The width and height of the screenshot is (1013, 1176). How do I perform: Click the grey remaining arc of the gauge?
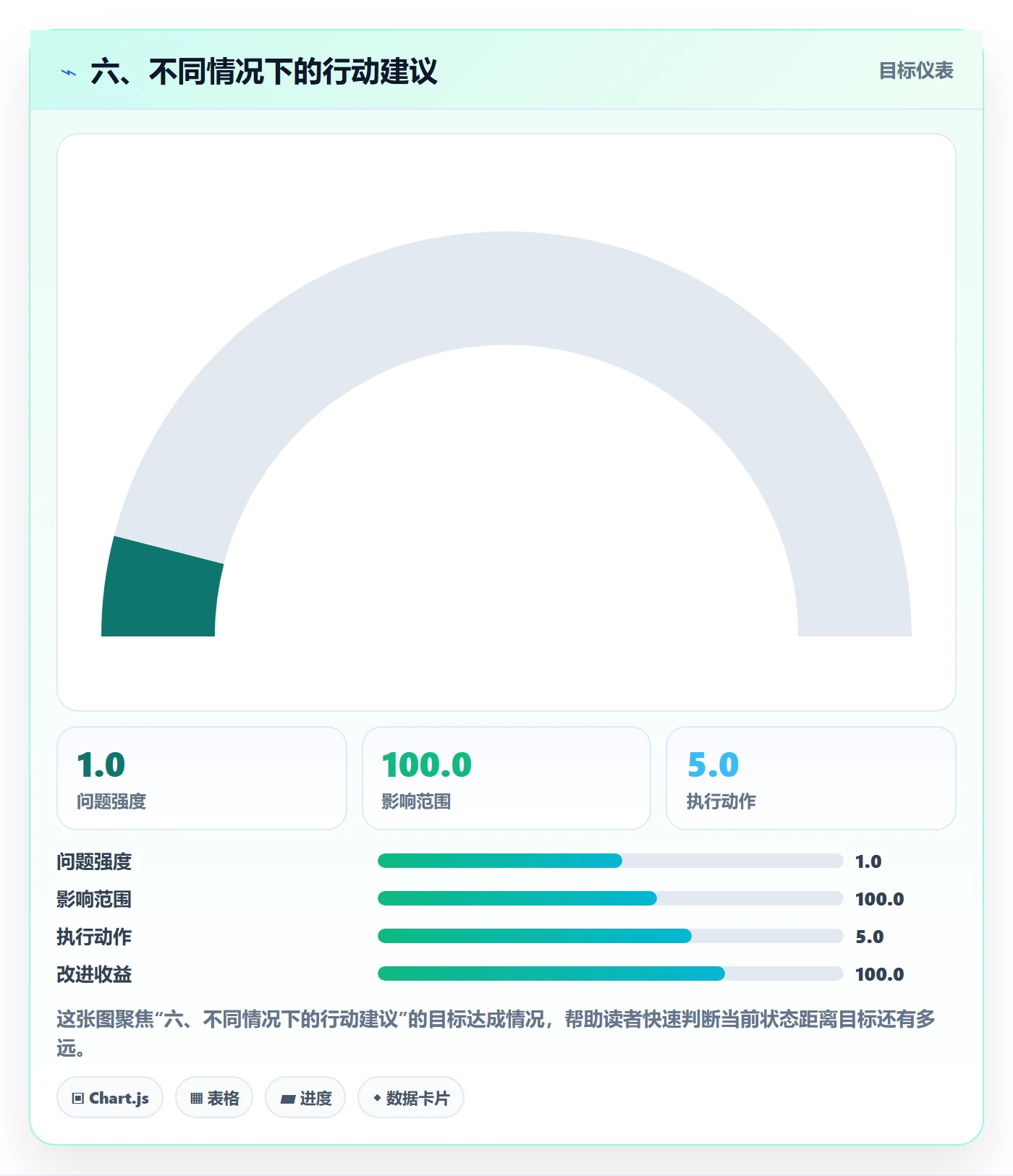(506, 288)
